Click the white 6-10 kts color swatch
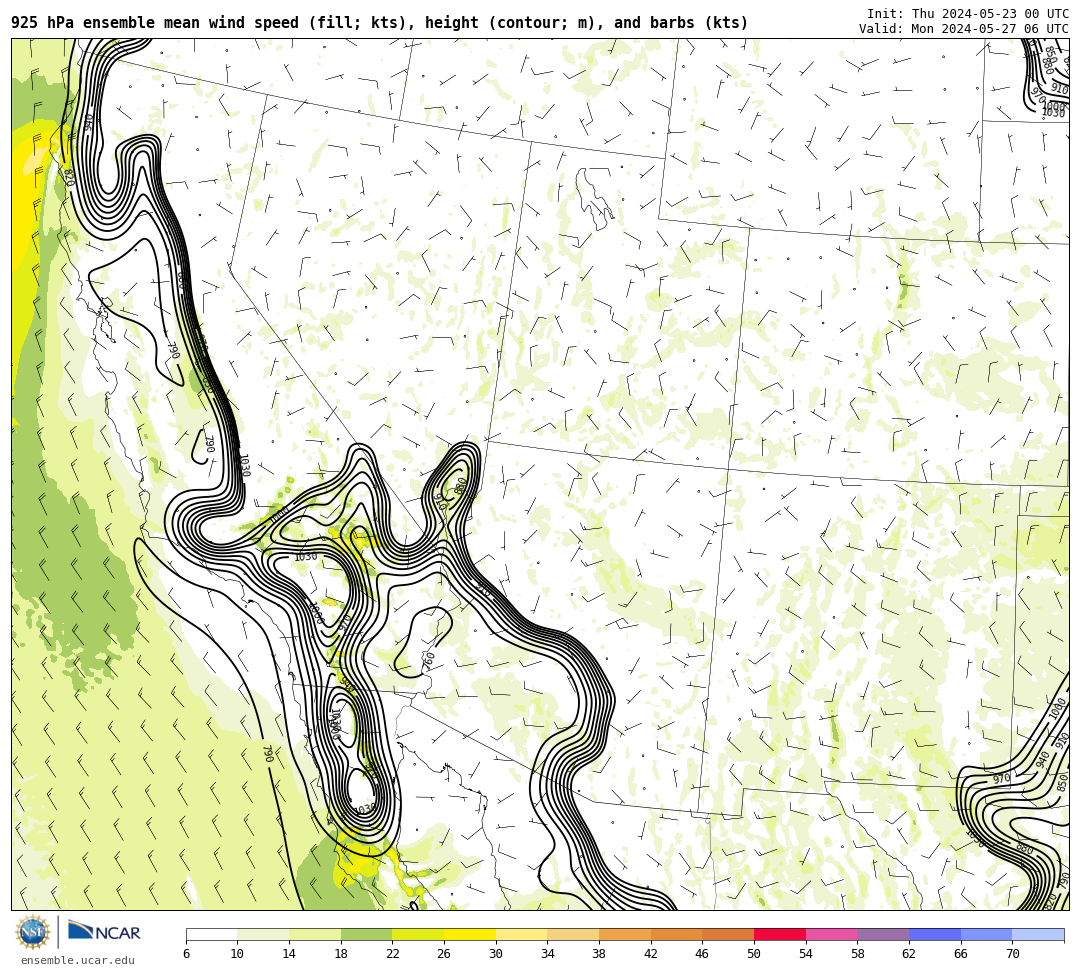Image resolution: width=1080 pixels, height=973 pixels. click(x=211, y=934)
